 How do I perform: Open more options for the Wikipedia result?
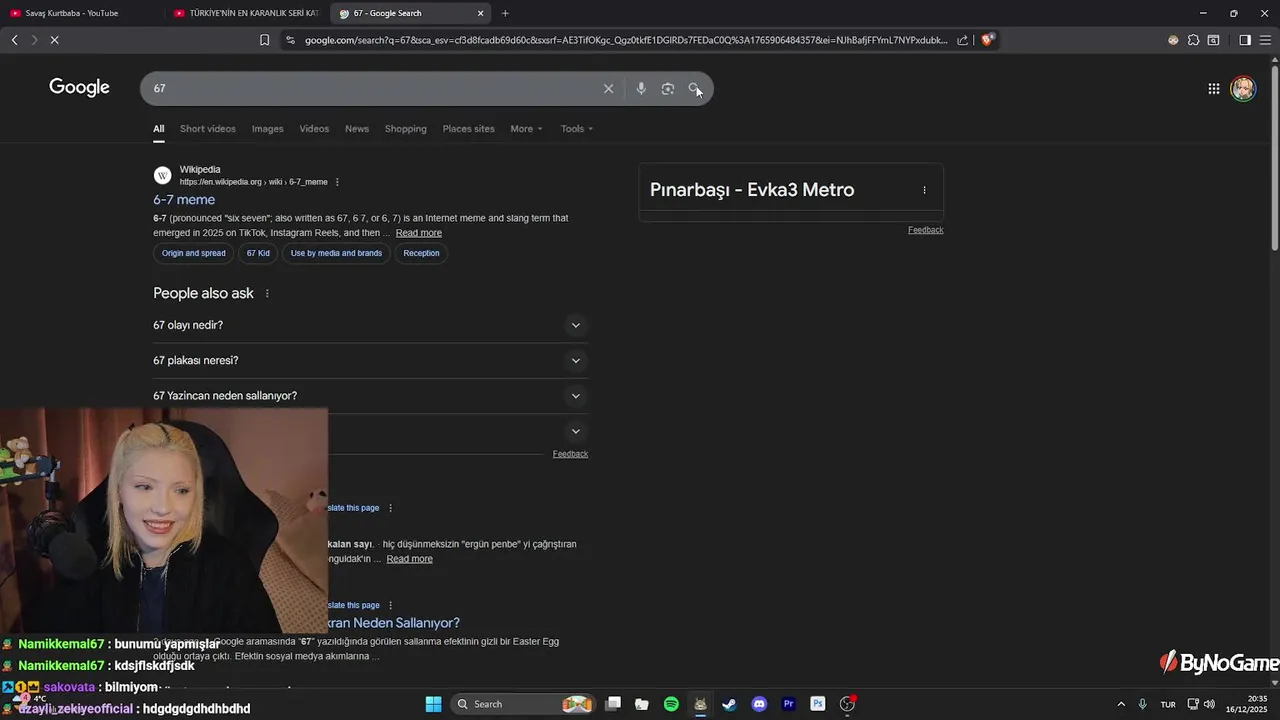[337, 182]
